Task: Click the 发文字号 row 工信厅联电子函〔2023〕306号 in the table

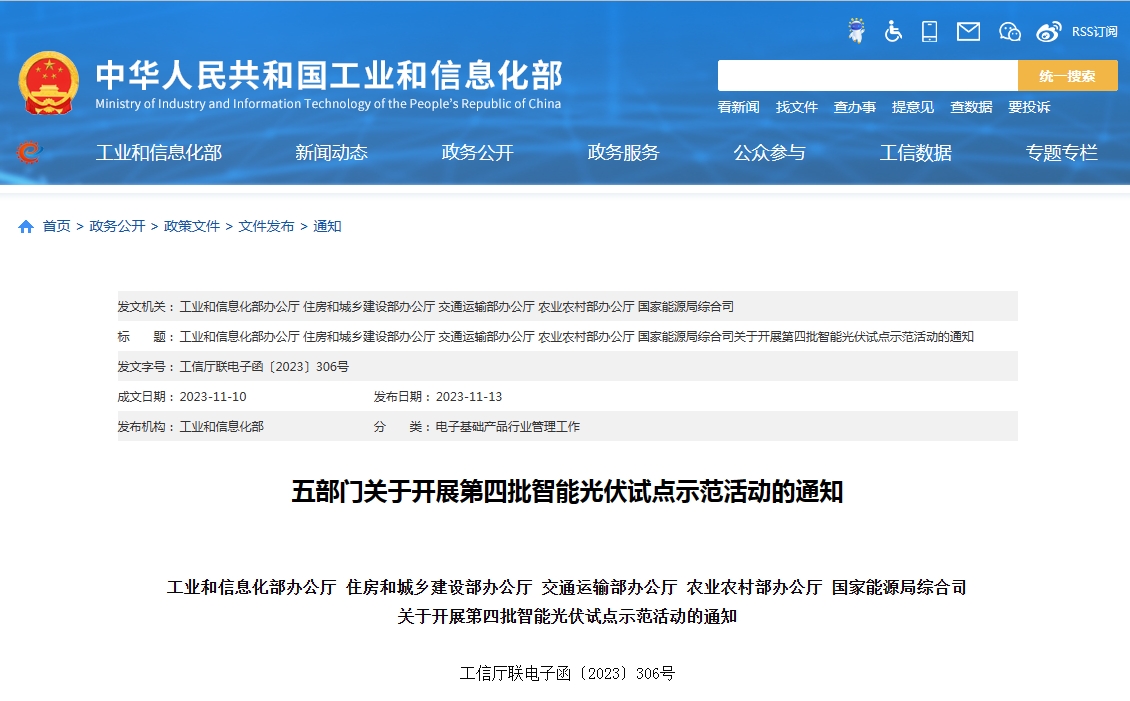Action: [x=568, y=367]
